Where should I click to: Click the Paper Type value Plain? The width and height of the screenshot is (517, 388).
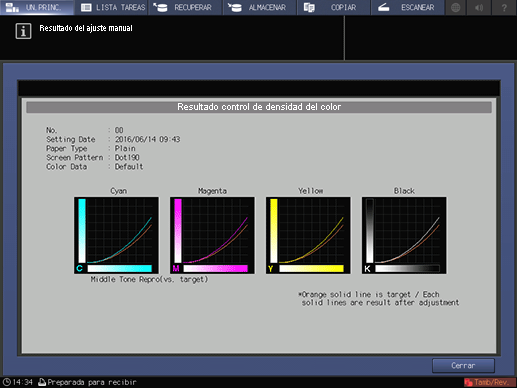[x=125, y=148]
